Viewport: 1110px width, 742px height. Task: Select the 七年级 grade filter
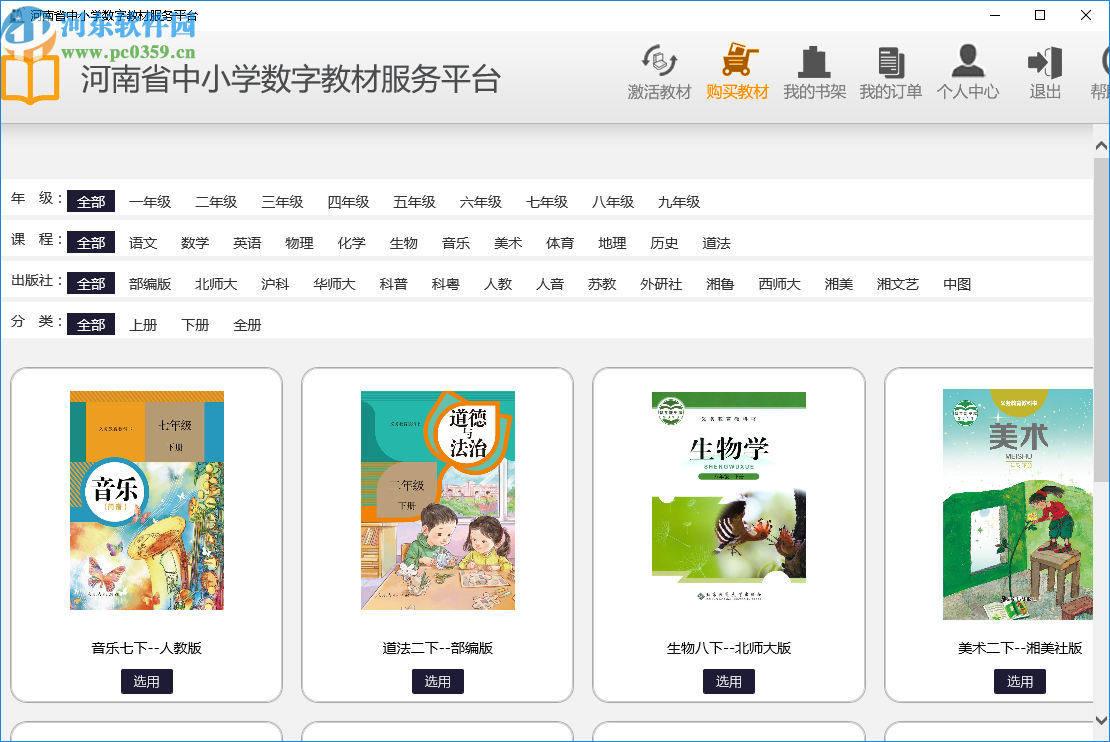click(x=546, y=201)
